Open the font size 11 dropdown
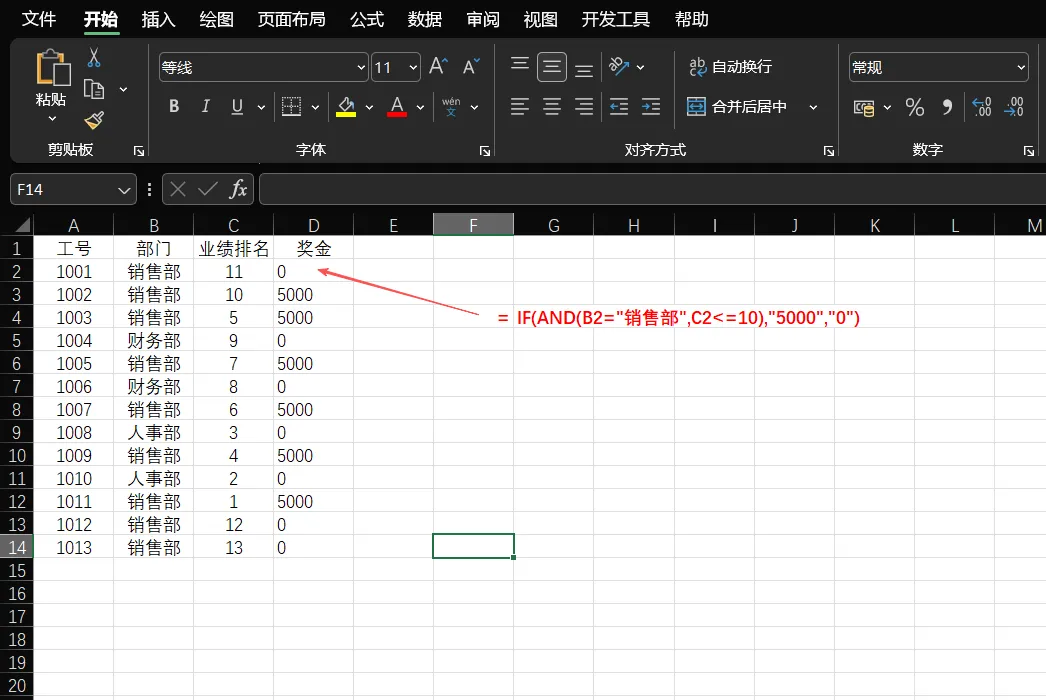Image resolution: width=1046 pixels, height=700 pixels. 413,67
